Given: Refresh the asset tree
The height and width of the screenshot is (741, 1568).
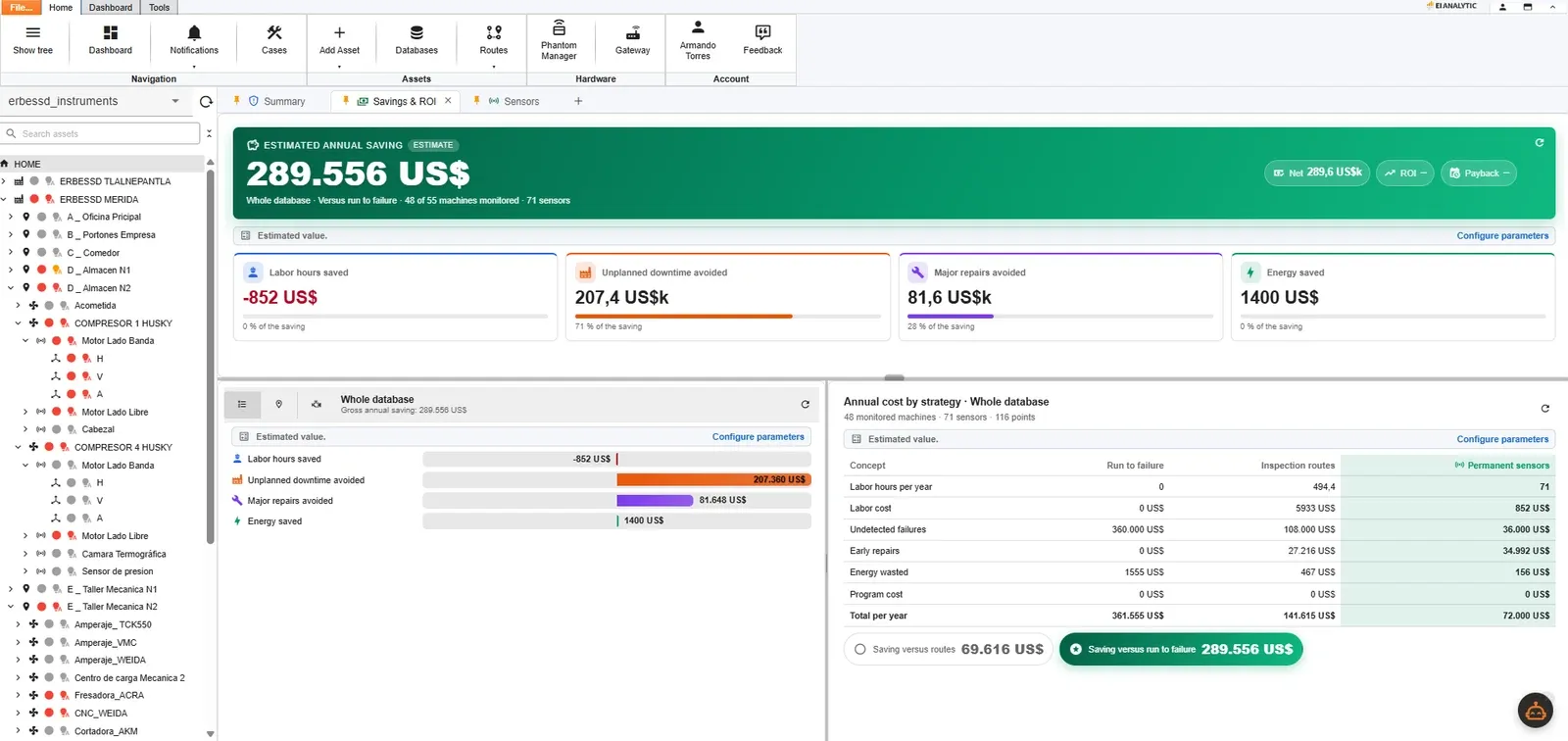Looking at the screenshot, I should click(206, 101).
